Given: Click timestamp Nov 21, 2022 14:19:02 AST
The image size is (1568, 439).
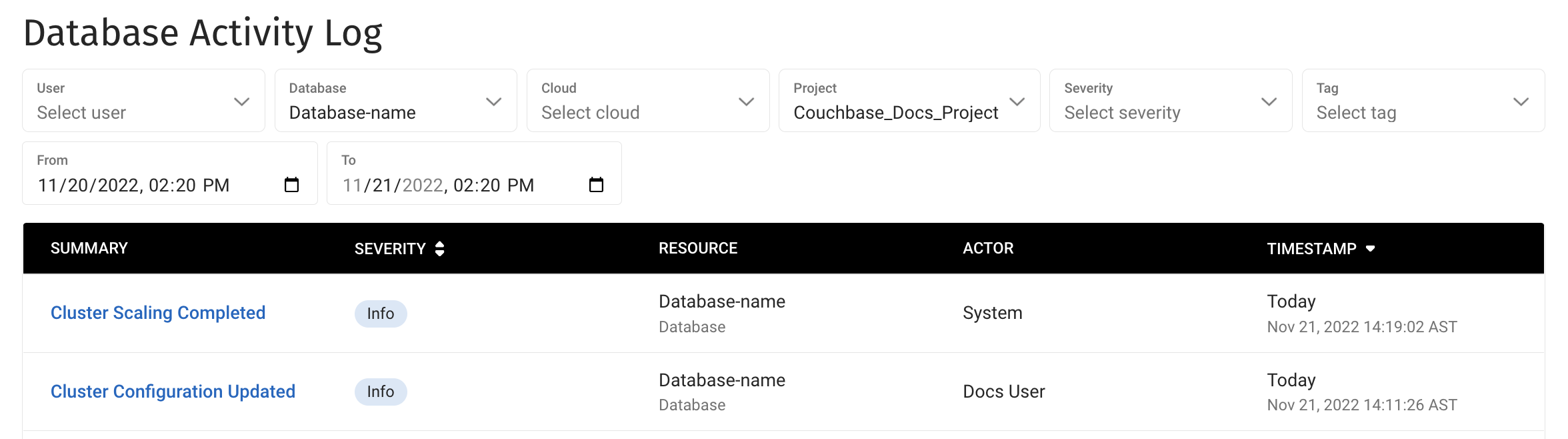Looking at the screenshot, I should (x=1361, y=327).
